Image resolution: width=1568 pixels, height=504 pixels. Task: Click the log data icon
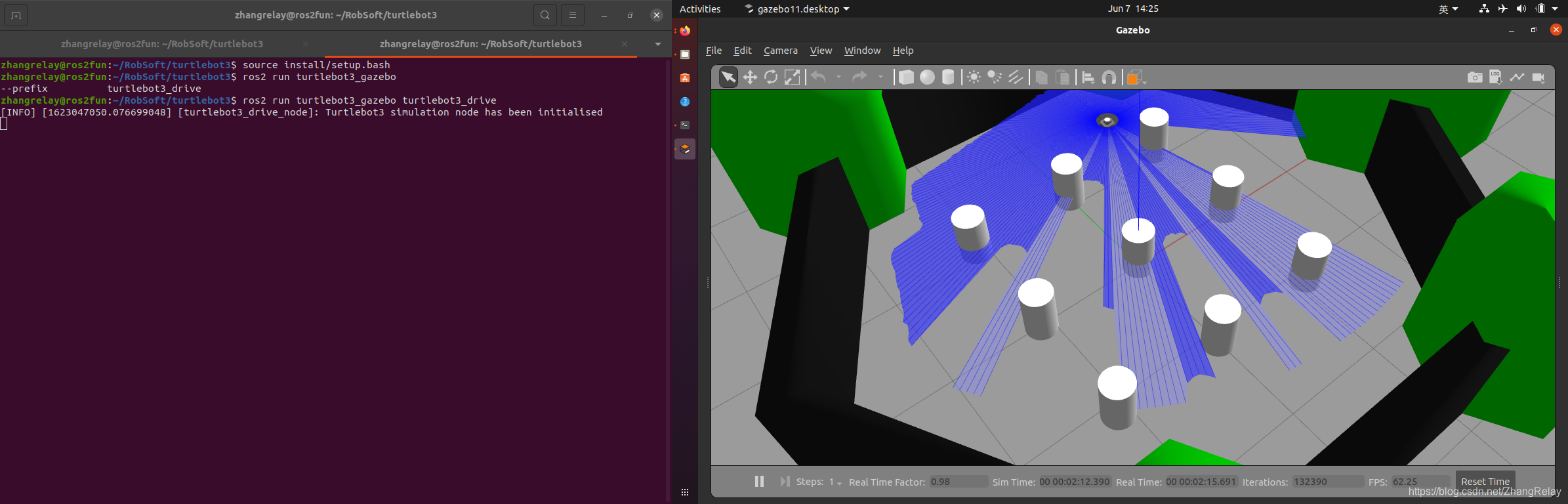click(1496, 77)
